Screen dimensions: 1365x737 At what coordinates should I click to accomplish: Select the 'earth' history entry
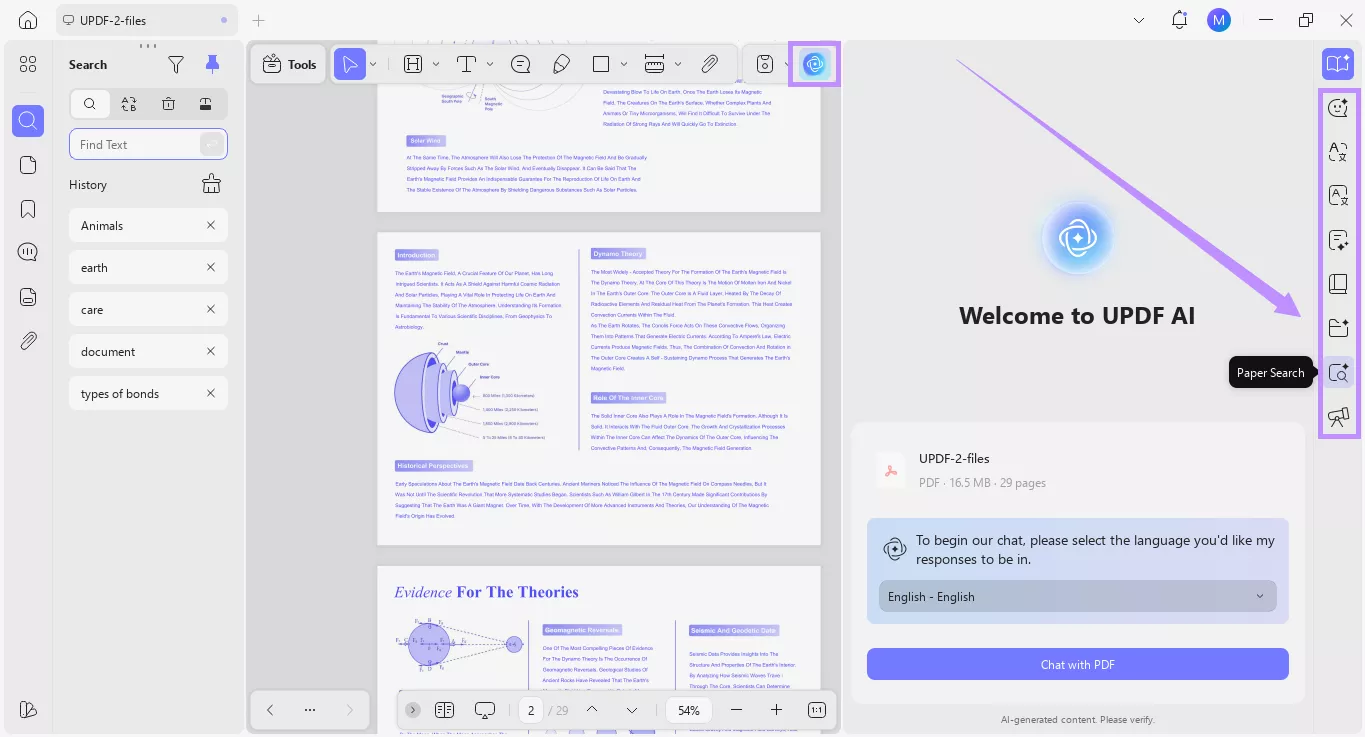pos(148,267)
